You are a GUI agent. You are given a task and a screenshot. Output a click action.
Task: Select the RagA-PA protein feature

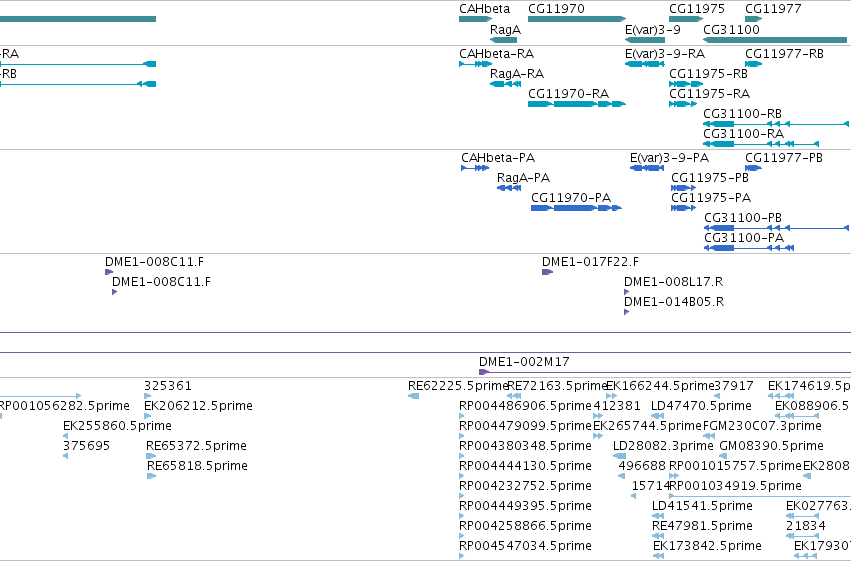point(509,188)
